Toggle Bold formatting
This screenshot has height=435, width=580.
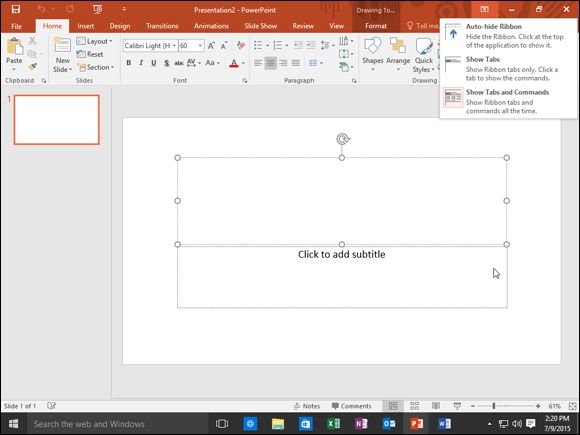click(x=128, y=63)
